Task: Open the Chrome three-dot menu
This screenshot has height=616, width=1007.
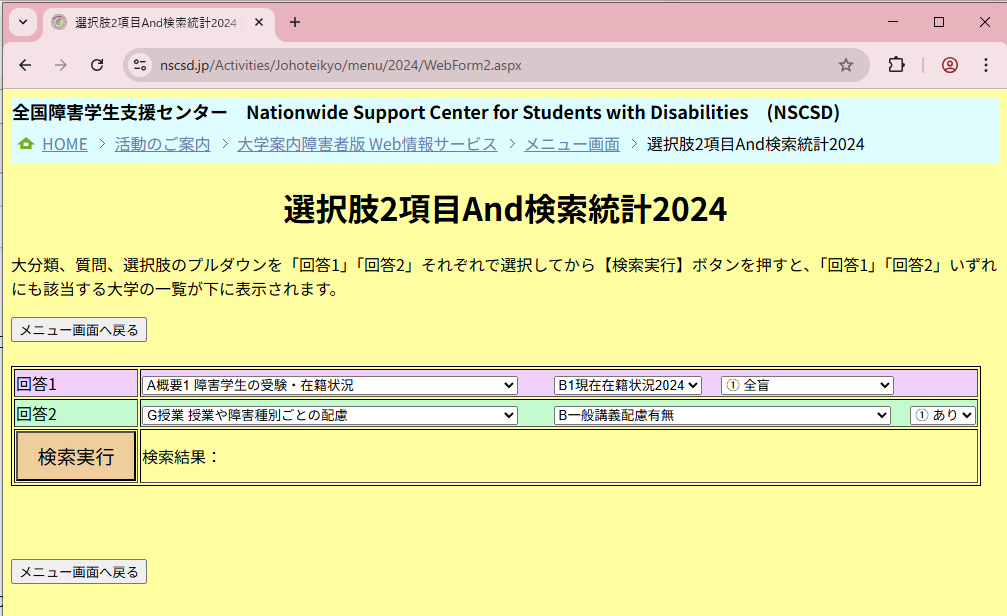Action: (x=984, y=65)
